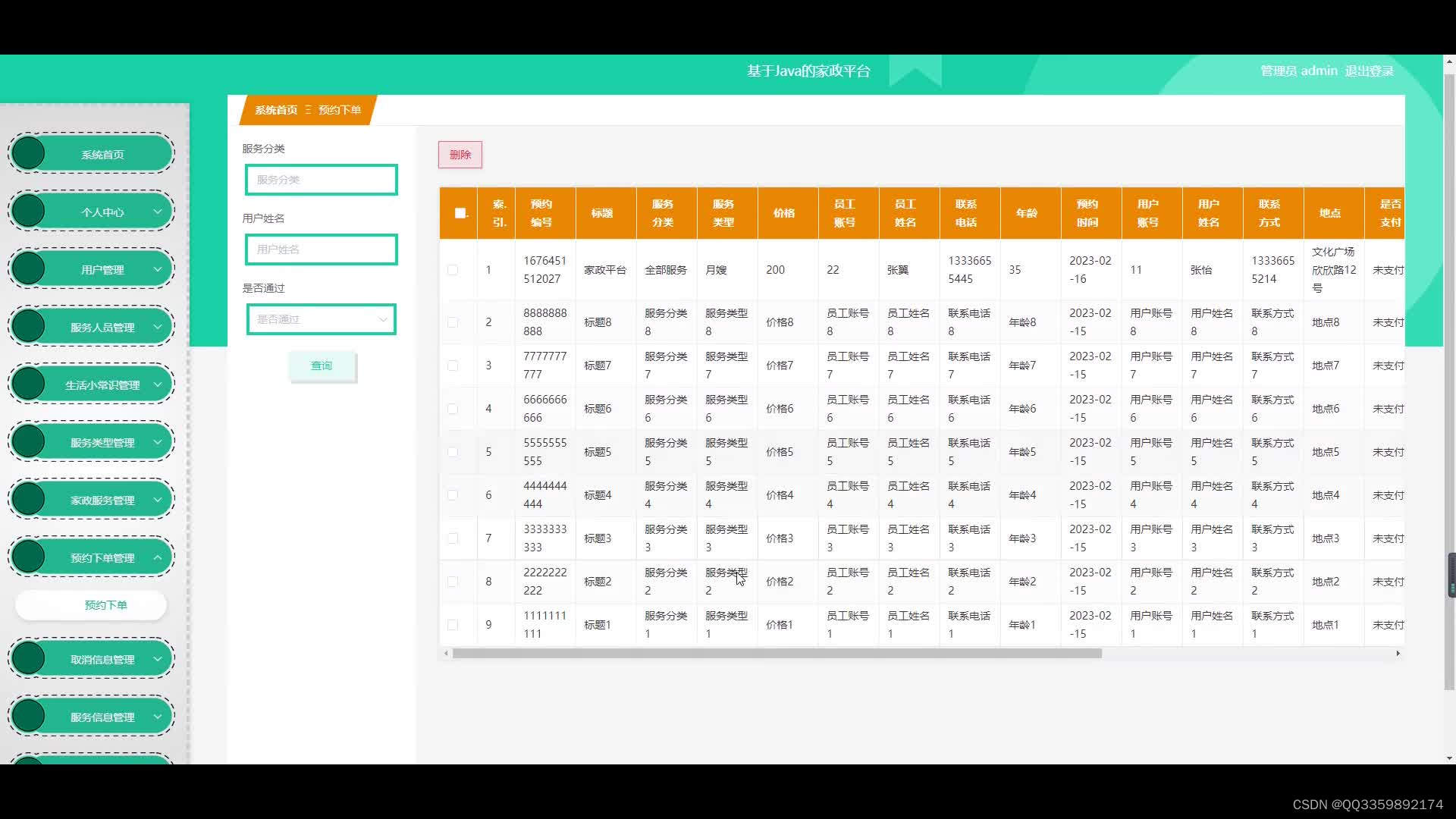Expand the 个人中心 menu chevron
The width and height of the screenshot is (1456, 819).
(158, 212)
